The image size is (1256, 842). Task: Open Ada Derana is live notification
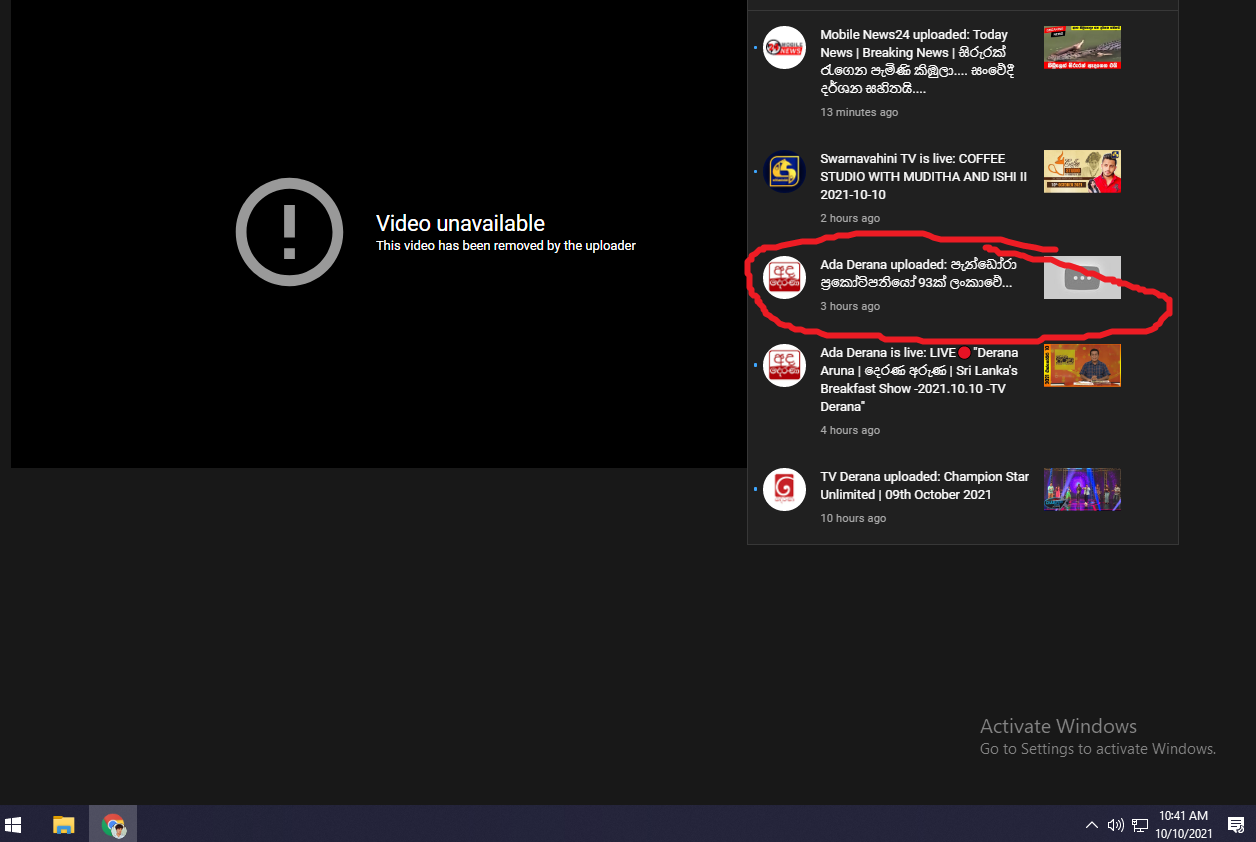click(919, 380)
